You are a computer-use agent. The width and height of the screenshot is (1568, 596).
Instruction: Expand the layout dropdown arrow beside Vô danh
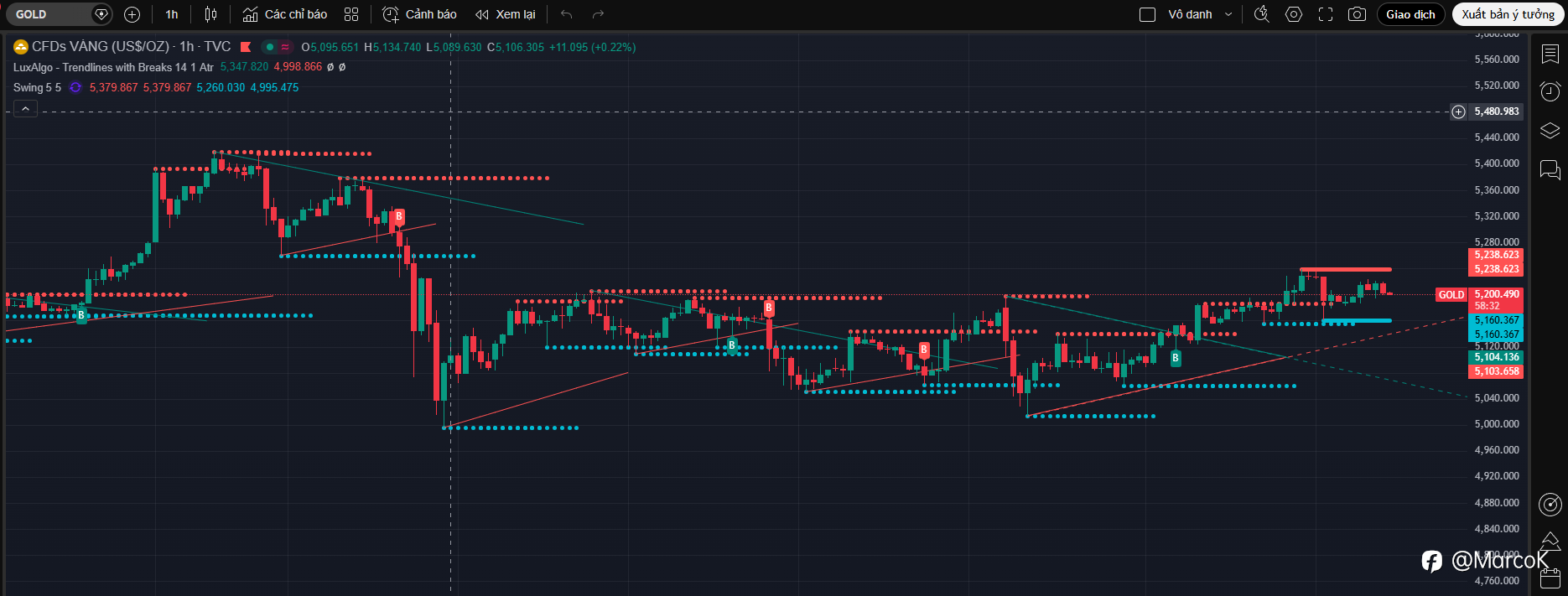tap(1228, 14)
